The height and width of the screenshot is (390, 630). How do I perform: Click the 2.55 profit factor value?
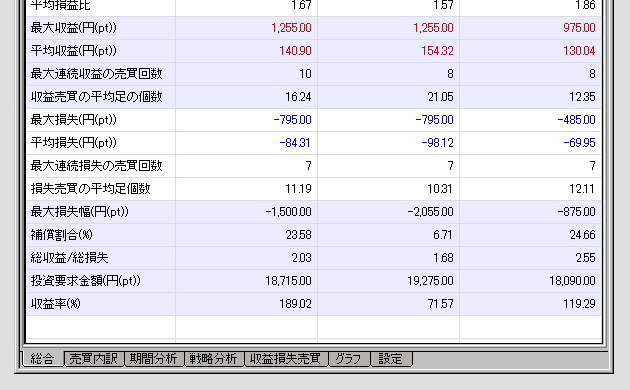pyautogui.click(x=585, y=257)
